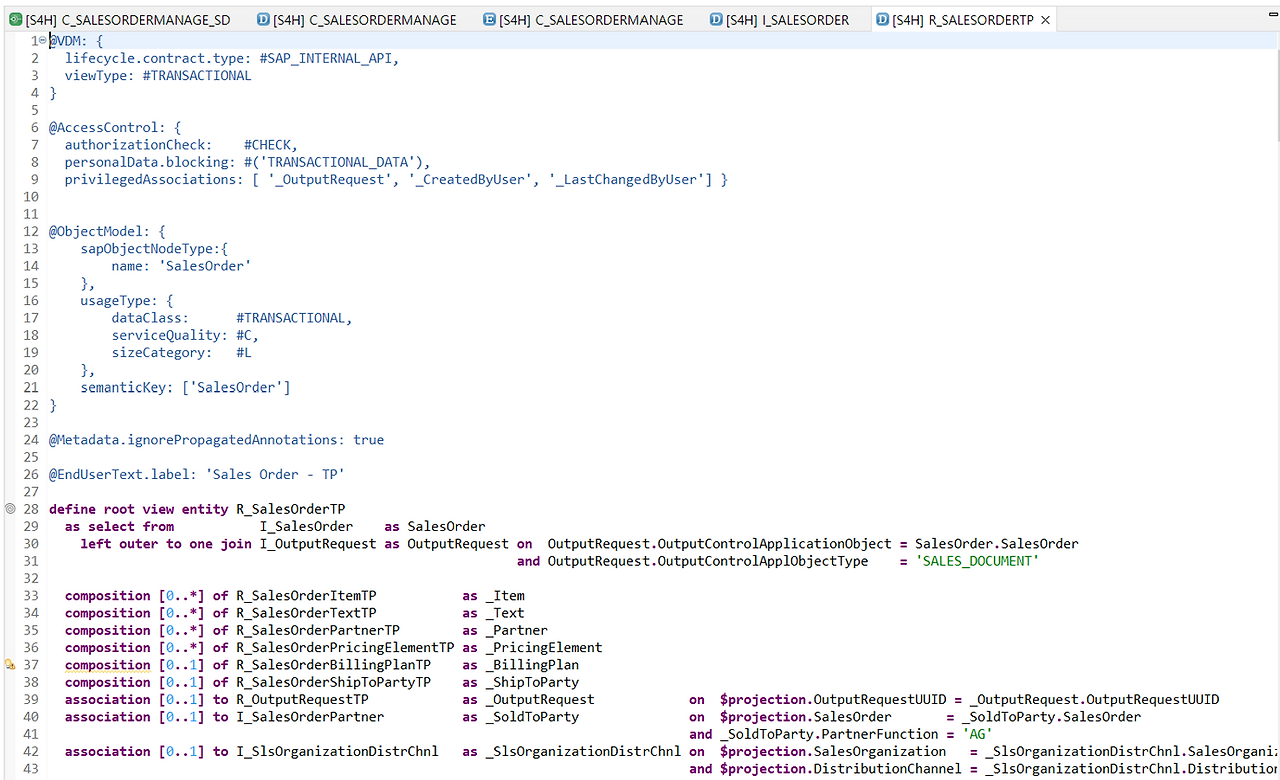Click R_SalesOrderPartnerTP in the composition list
The width and height of the screenshot is (1280, 780).
[318, 631]
